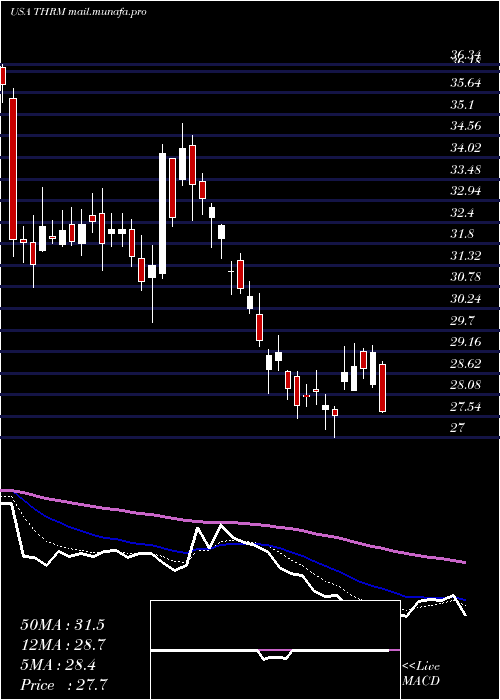500x700 pixels.
Task: Click the 35.1 price axis label
Action: click(x=462, y=104)
